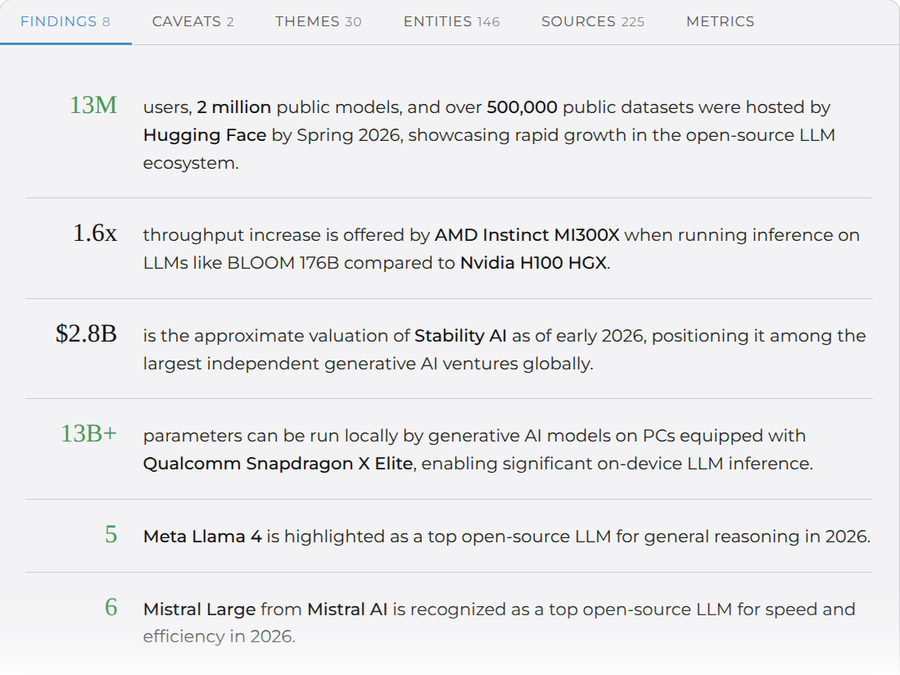This screenshot has height=675, width=900.
Task: Open the Themes tab
Action: (x=318, y=22)
